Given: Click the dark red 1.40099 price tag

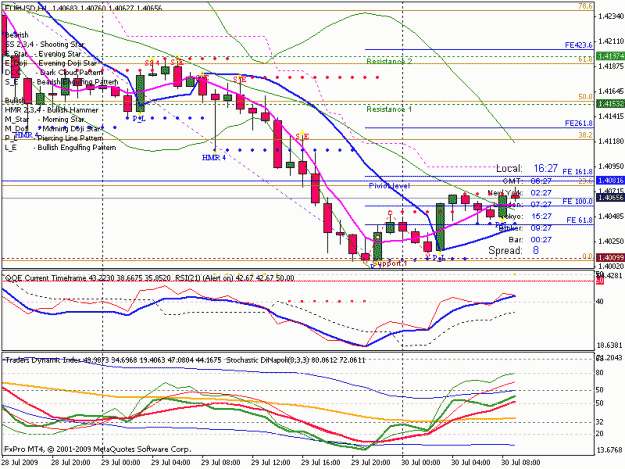Looking at the screenshot, I should tap(610, 257).
